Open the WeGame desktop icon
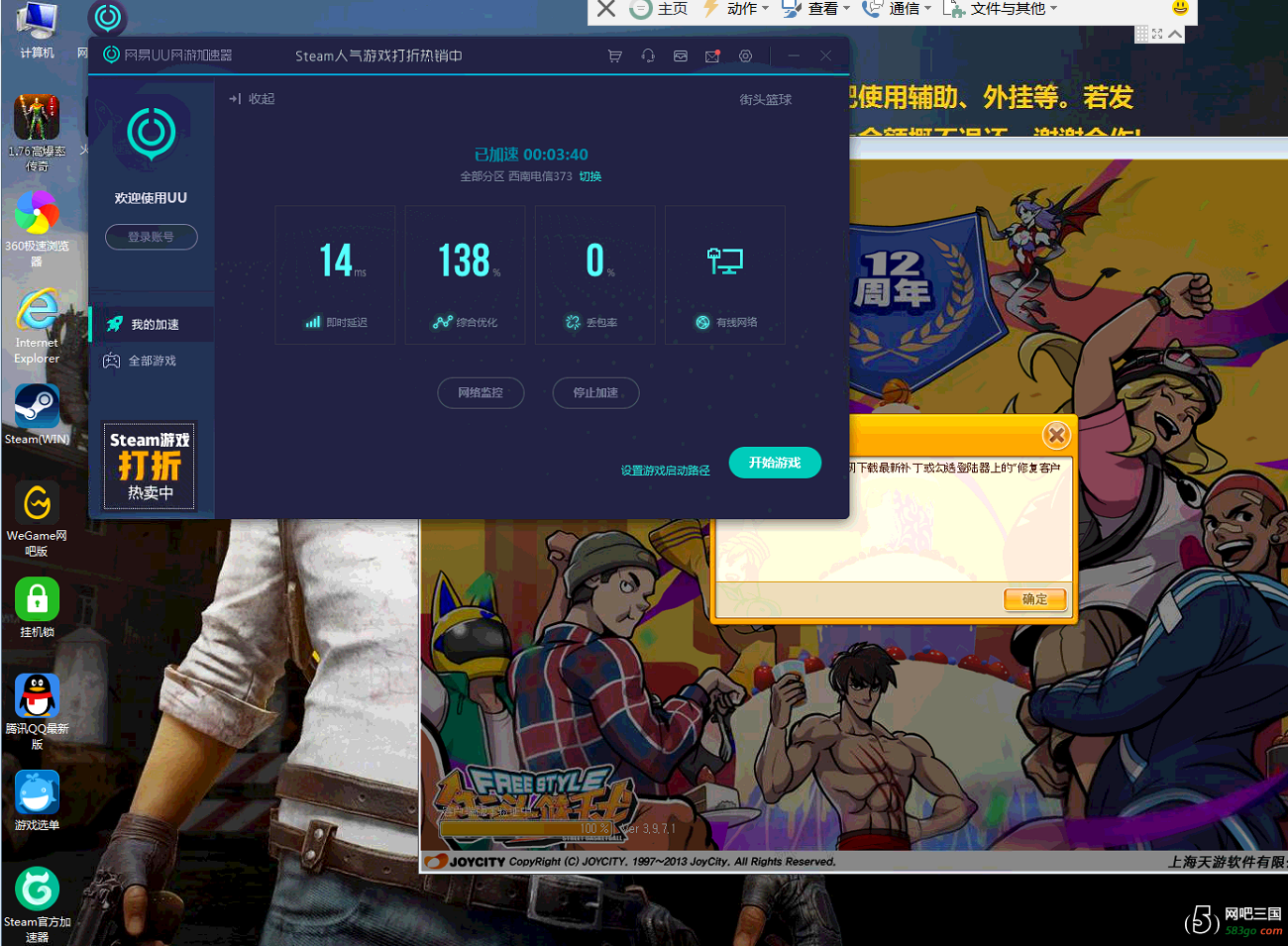The width and height of the screenshot is (1288, 946). (37, 517)
